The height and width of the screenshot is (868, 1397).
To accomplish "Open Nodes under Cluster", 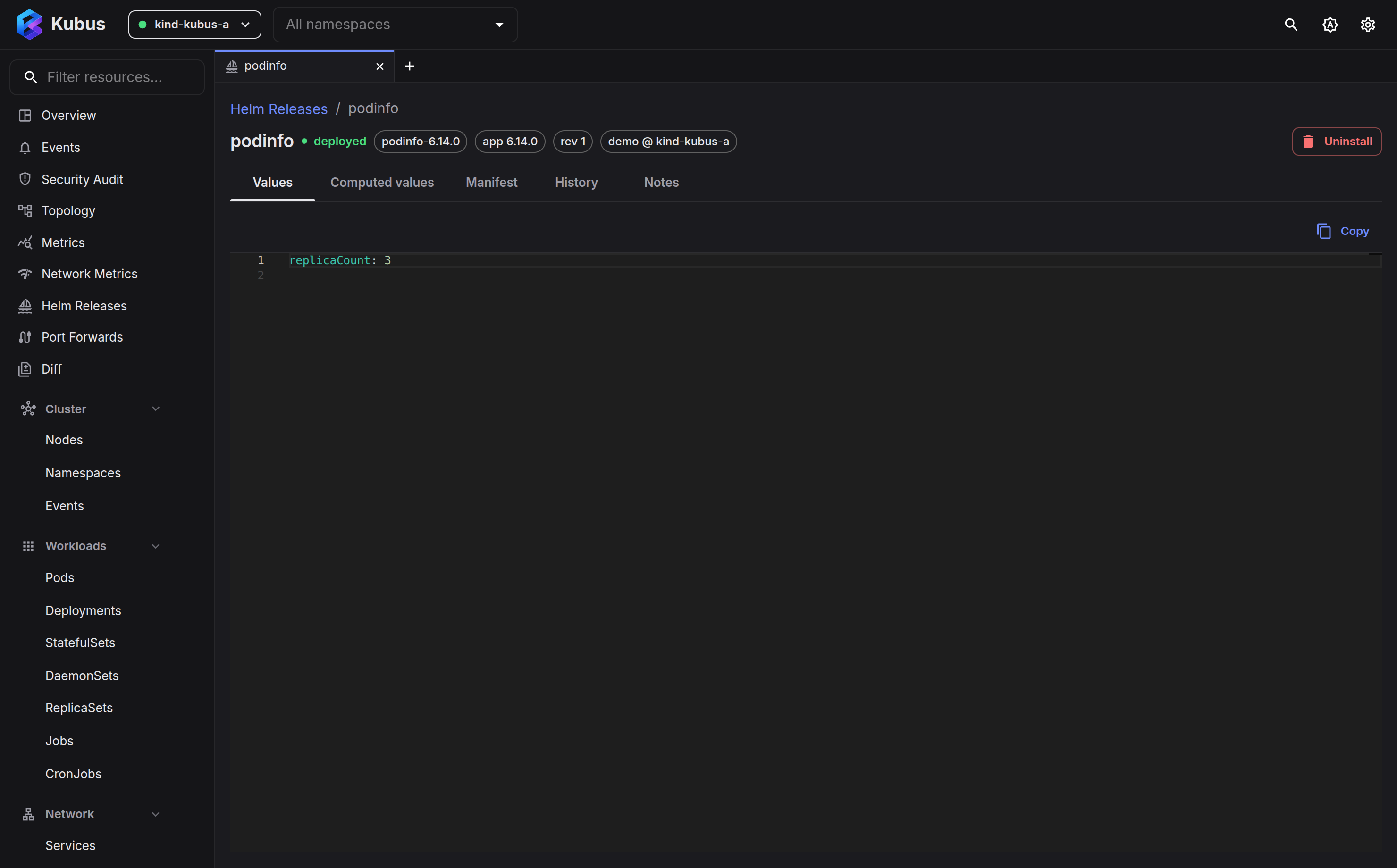I will point(64,440).
